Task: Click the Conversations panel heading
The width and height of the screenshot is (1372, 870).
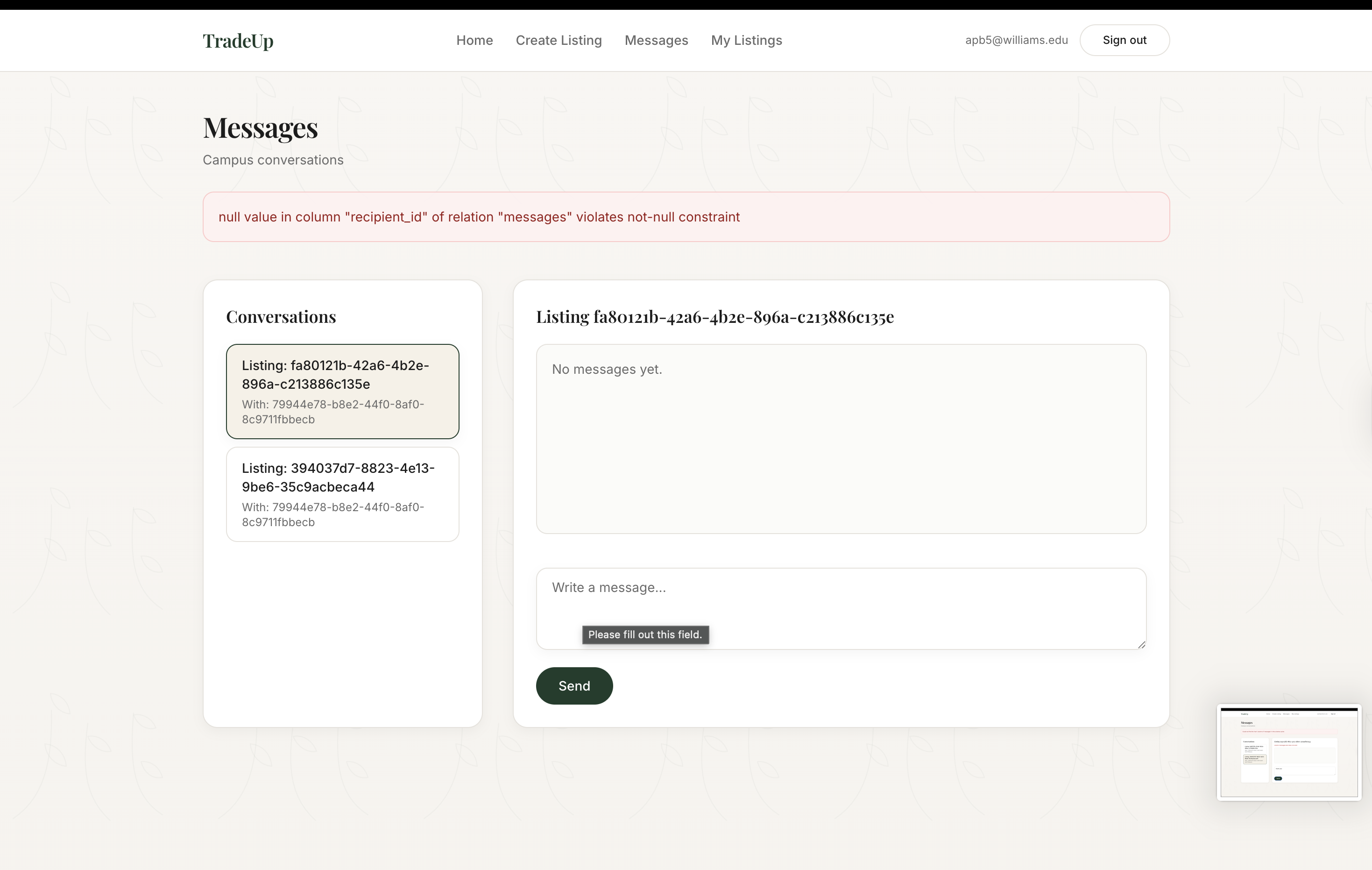Action: (281, 317)
